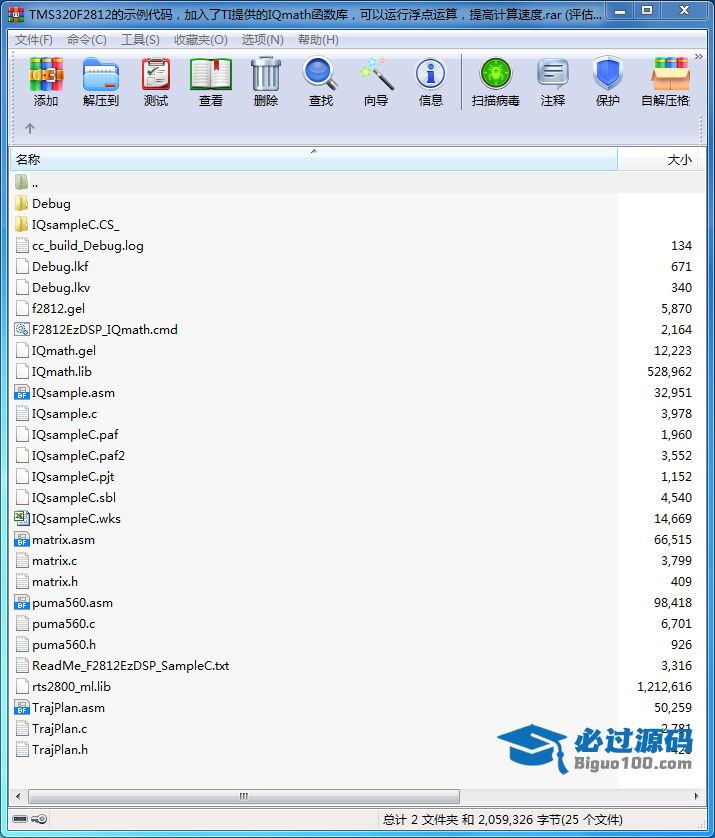Open the 选项(N) menu
Image resolution: width=715 pixels, height=838 pixels.
[262, 40]
